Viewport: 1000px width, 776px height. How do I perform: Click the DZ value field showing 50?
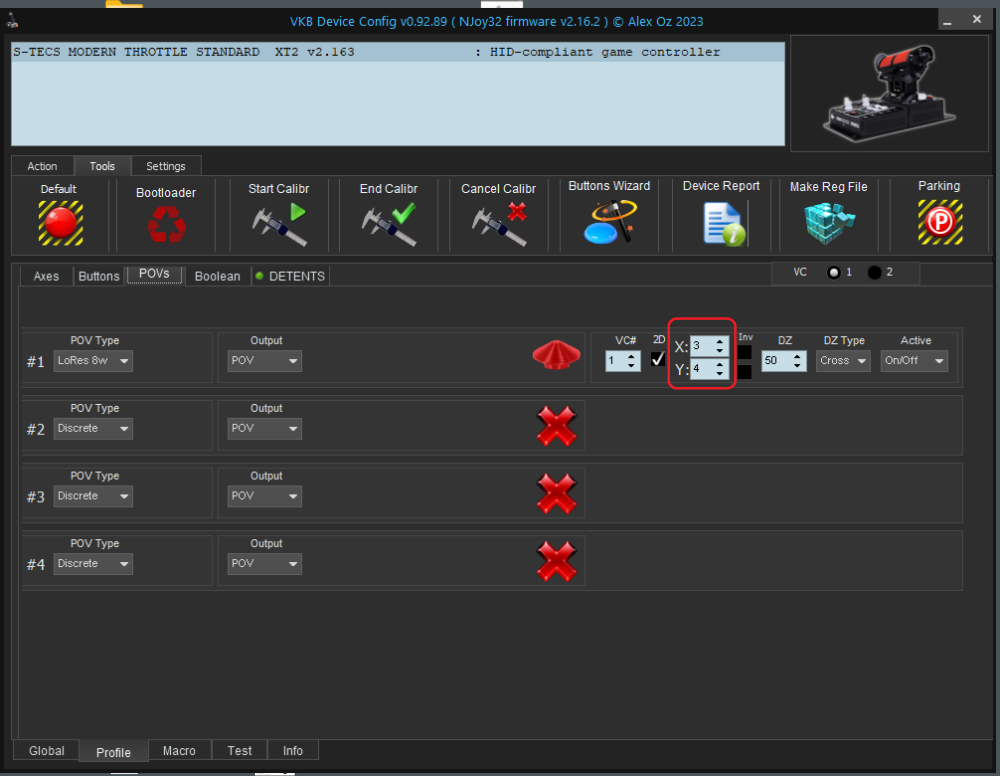[x=776, y=361]
